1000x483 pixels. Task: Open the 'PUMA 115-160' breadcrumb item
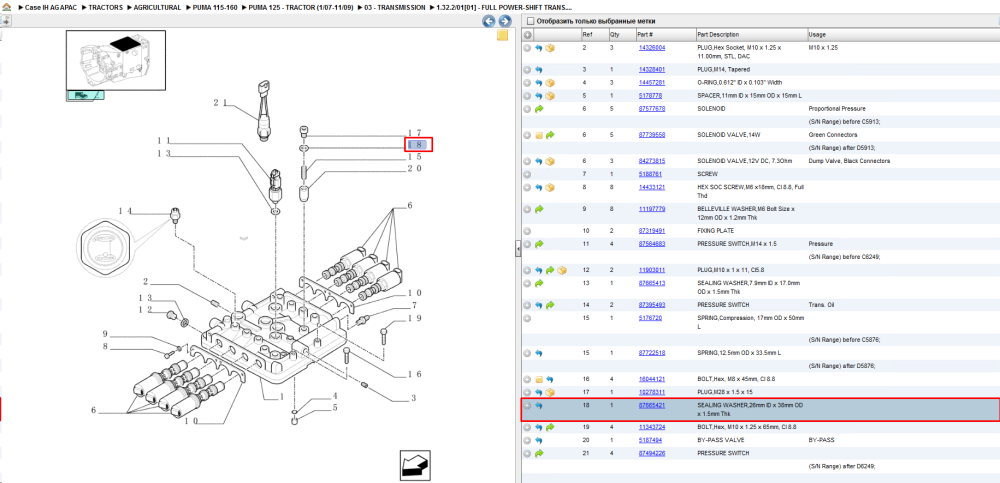[214, 8]
